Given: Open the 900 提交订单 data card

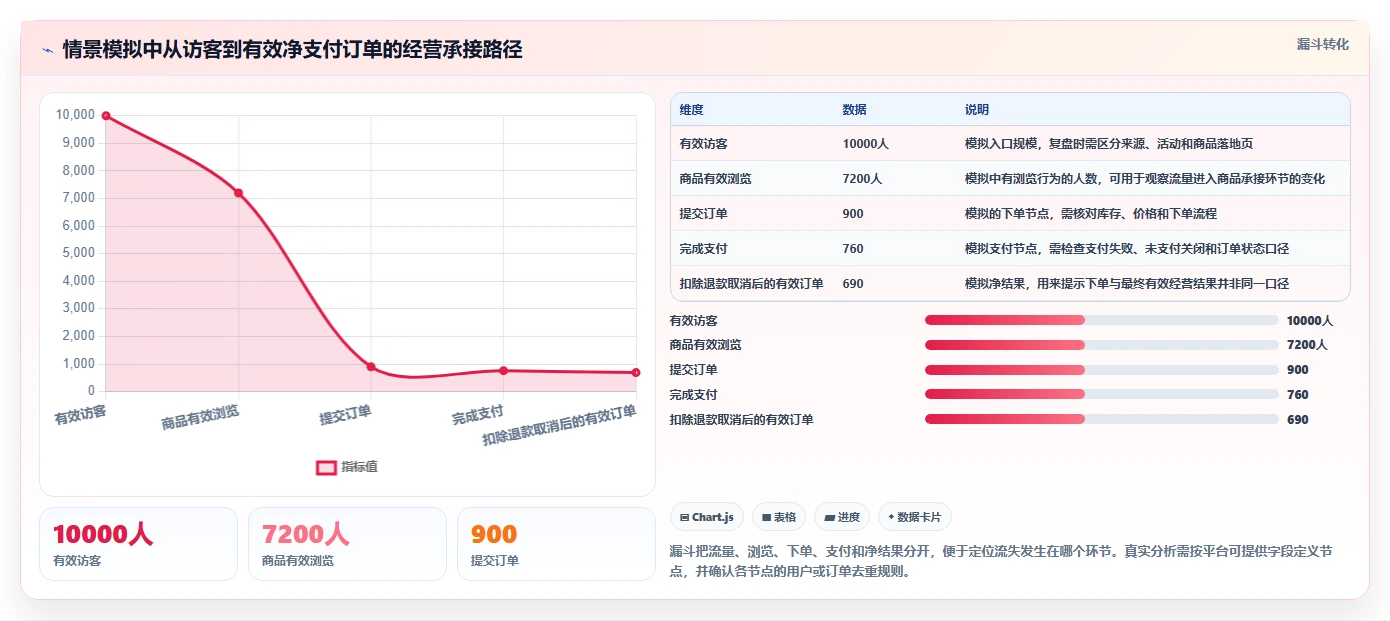Looking at the screenshot, I should pos(556,544).
